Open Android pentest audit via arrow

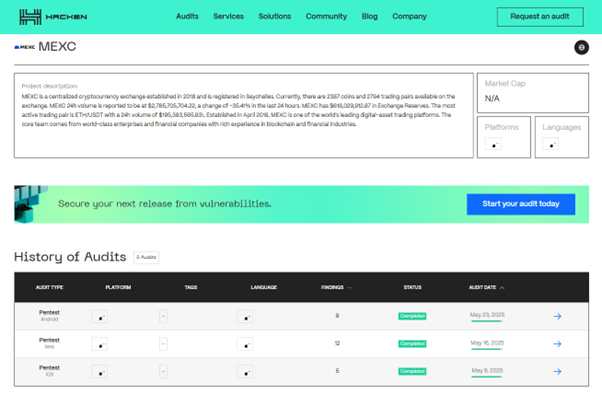coord(557,316)
